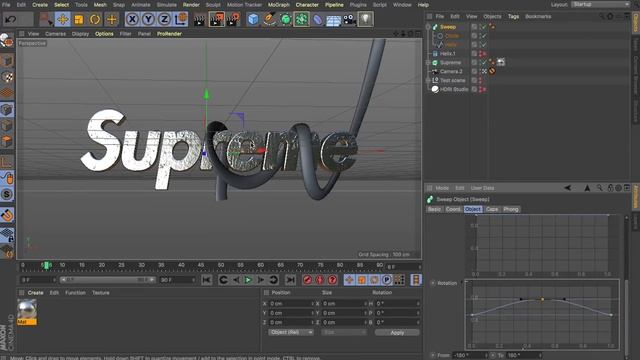Go to start of animation
The image size is (640, 360).
point(207,280)
